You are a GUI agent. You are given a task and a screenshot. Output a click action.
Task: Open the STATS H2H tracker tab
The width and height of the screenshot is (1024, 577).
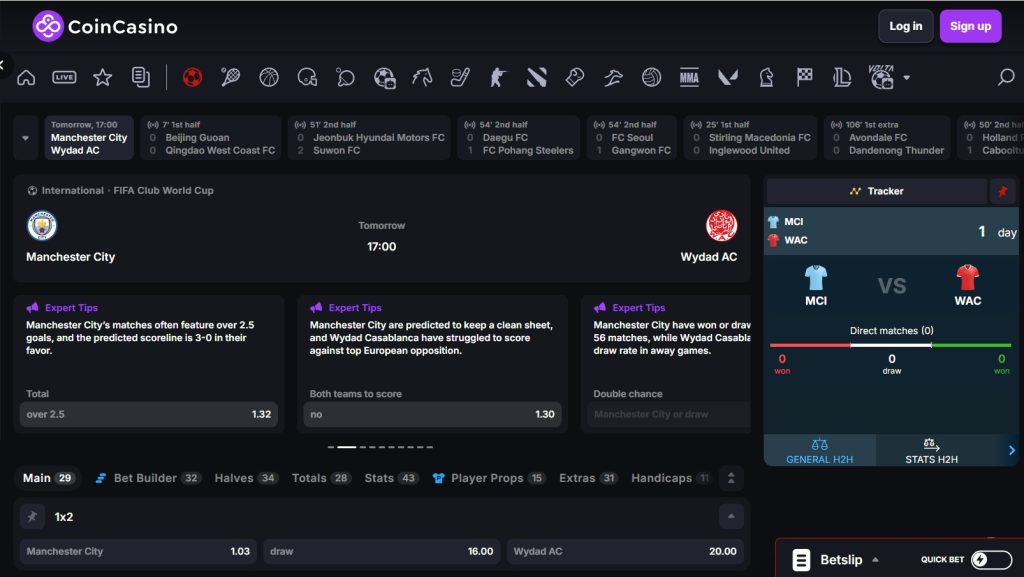[931, 451]
